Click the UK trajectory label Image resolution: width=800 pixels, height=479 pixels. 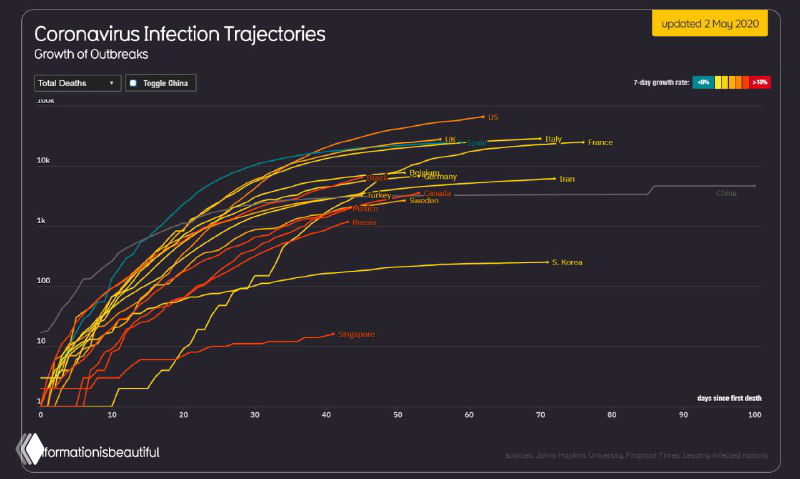pyautogui.click(x=450, y=139)
